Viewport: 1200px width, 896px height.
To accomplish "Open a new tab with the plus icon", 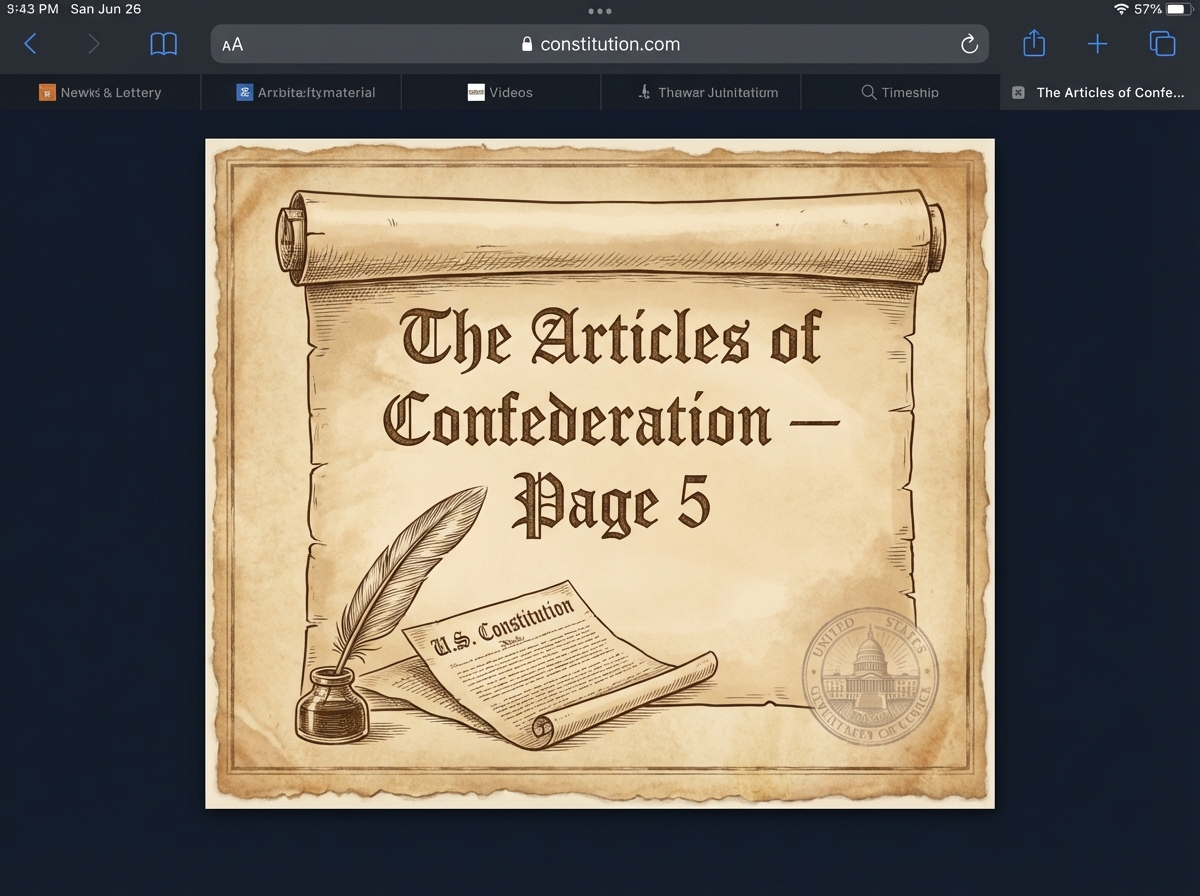I will (1097, 44).
